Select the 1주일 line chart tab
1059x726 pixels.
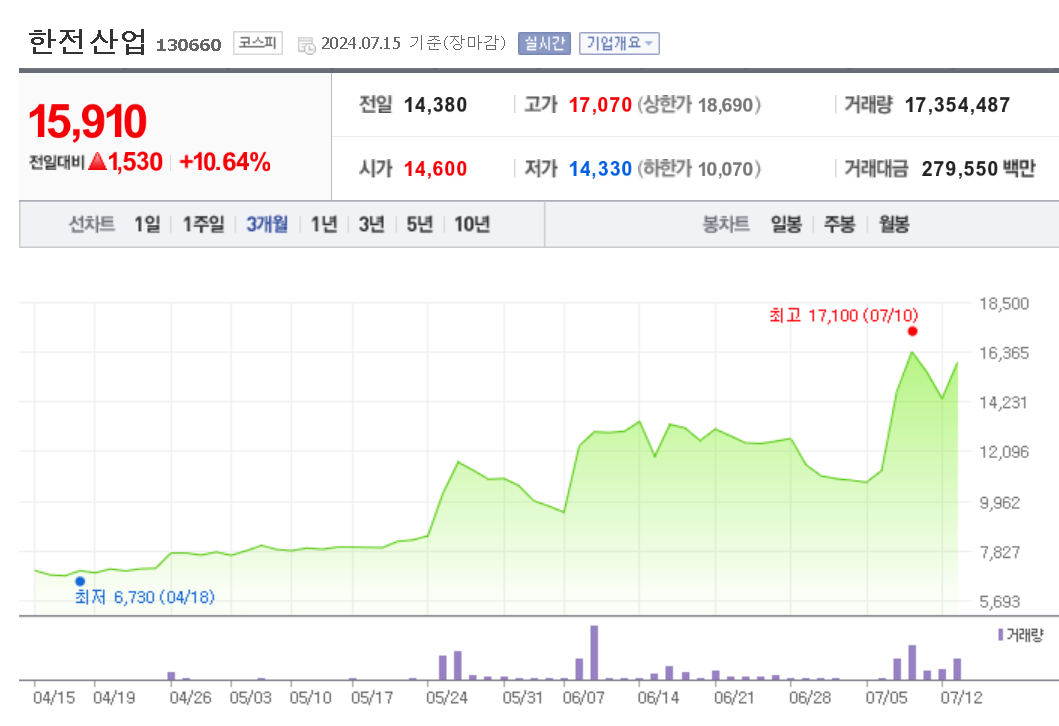point(203,224)
